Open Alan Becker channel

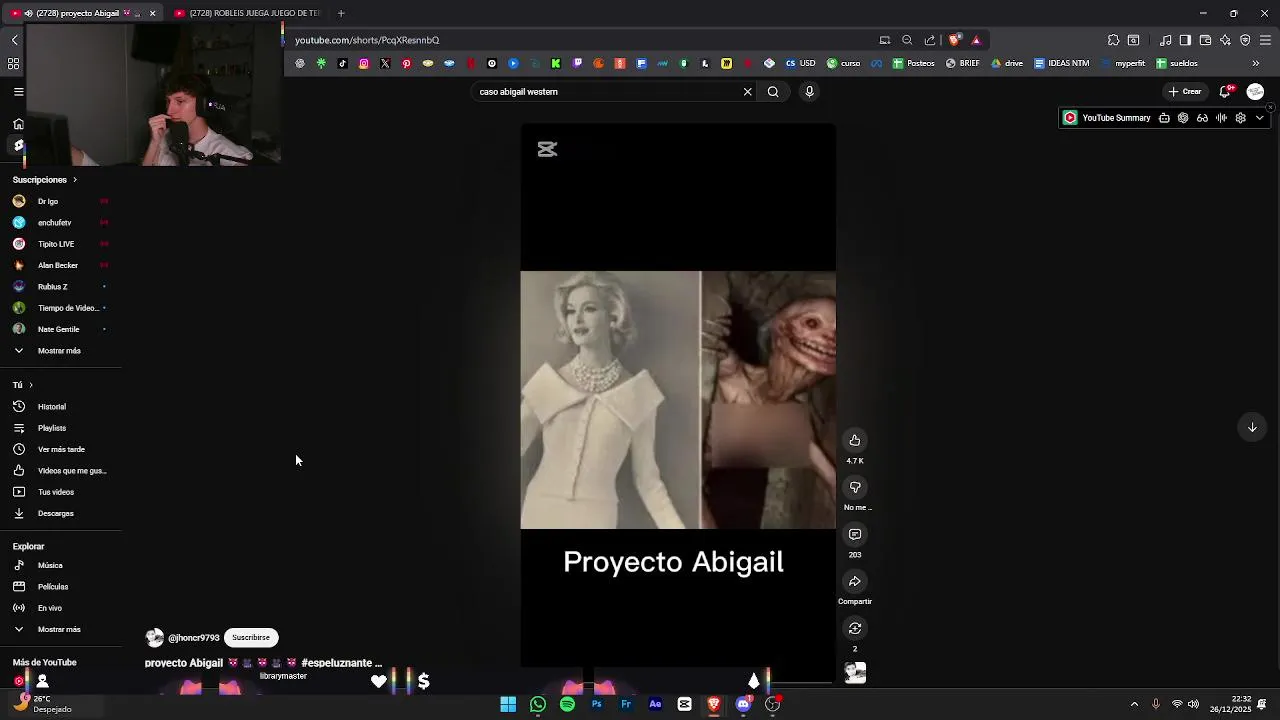pos(60,265)
